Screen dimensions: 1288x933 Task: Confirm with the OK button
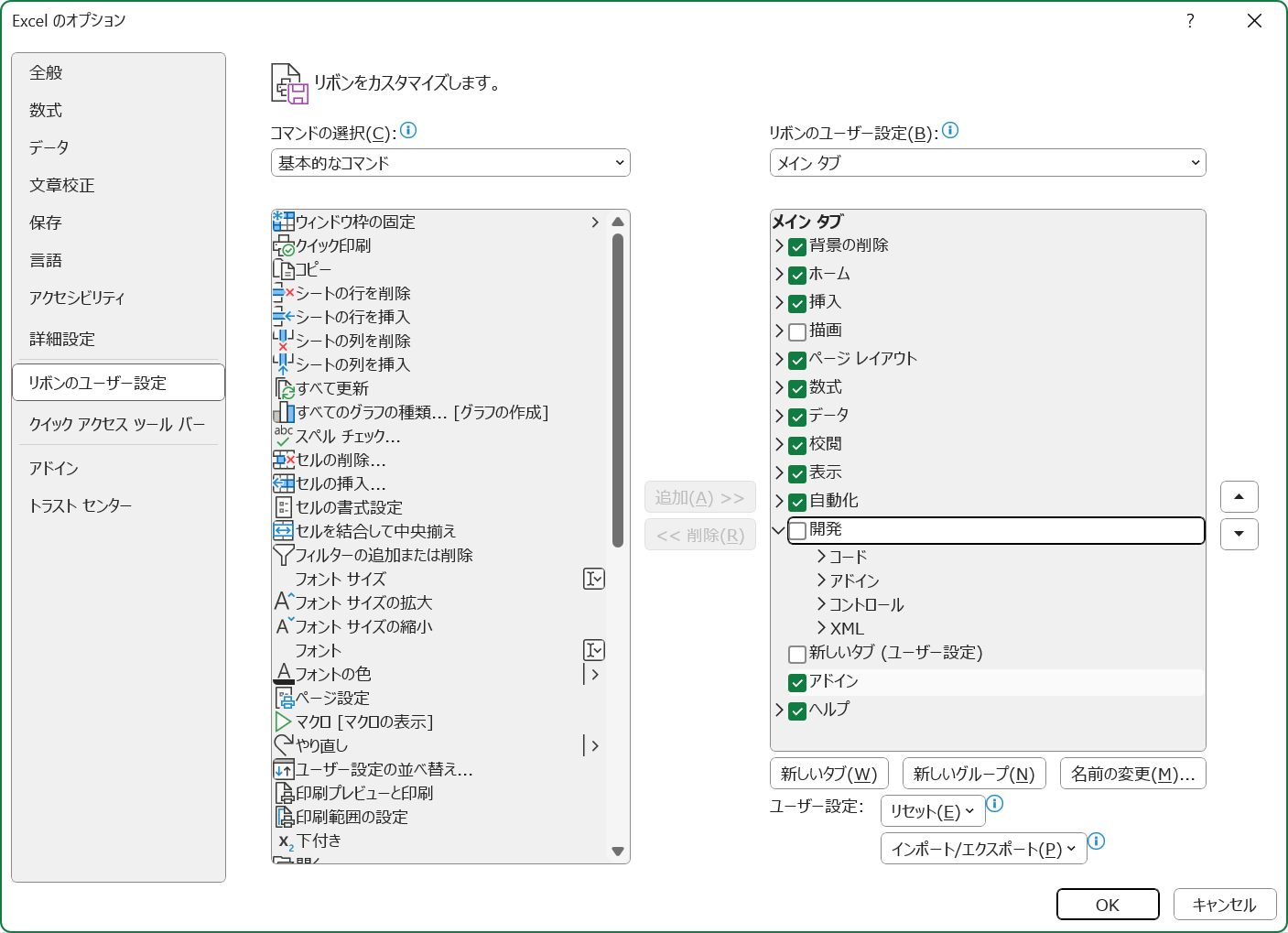pyautogui.click(x=1108, y=905)
